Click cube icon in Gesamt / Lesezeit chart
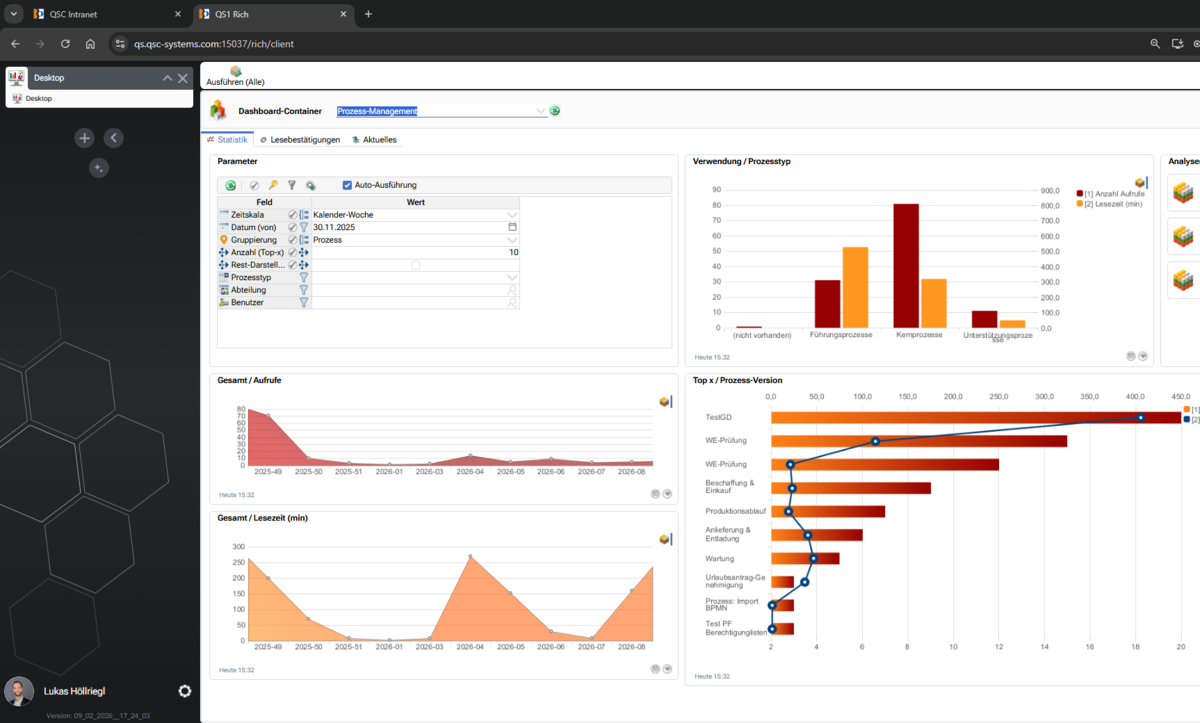This screenshot has height=723, width=1200. point(665,539)
